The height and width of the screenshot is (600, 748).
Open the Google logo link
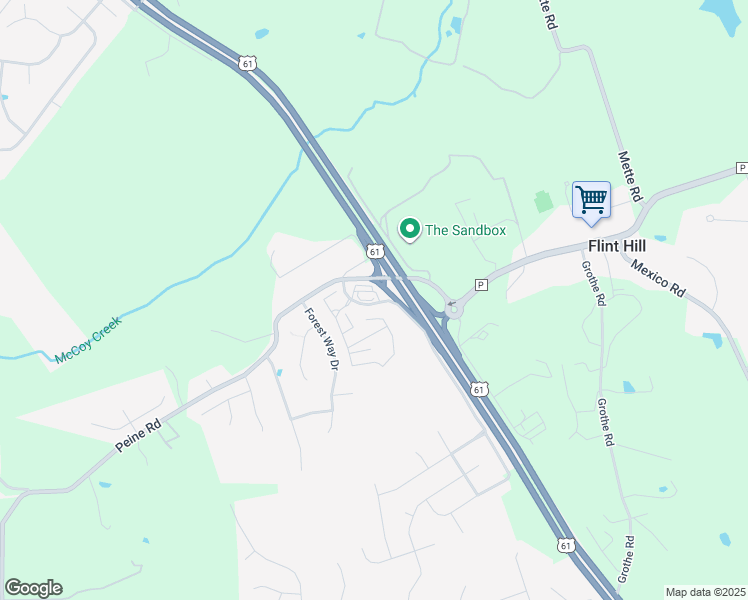pos(33,588)
